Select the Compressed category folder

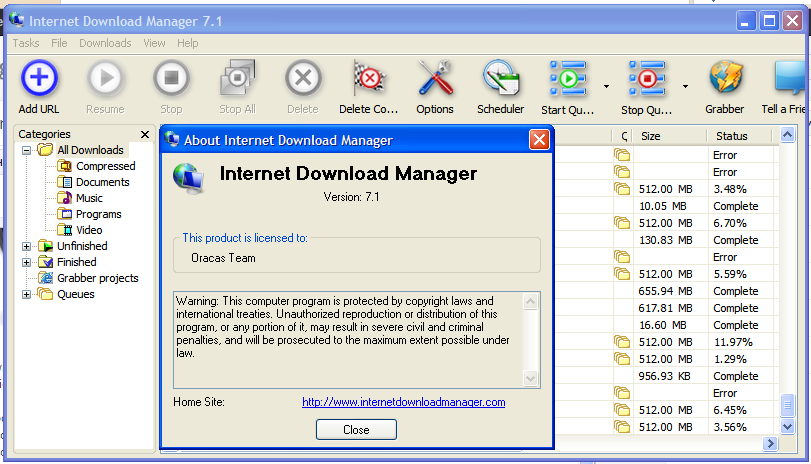click(96, 166)
